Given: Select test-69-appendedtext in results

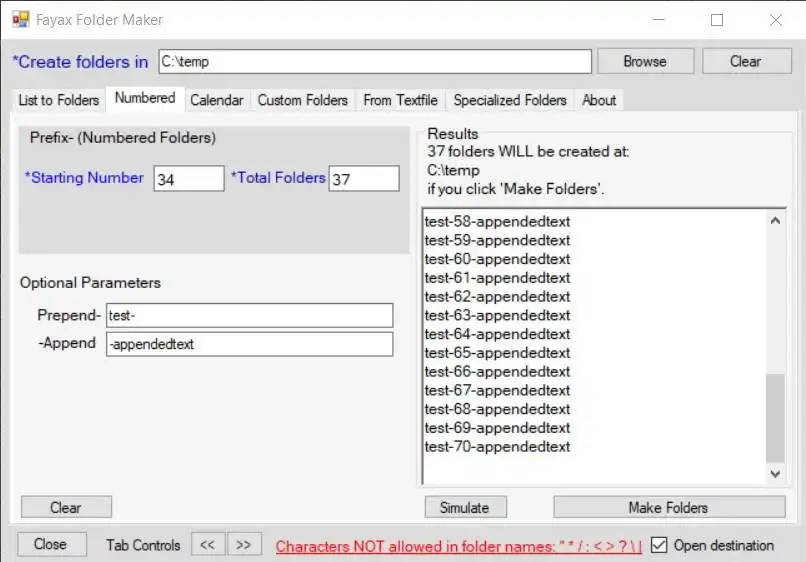Looking at the screenshot, I should pyautogui.click(x=497, y=428).
